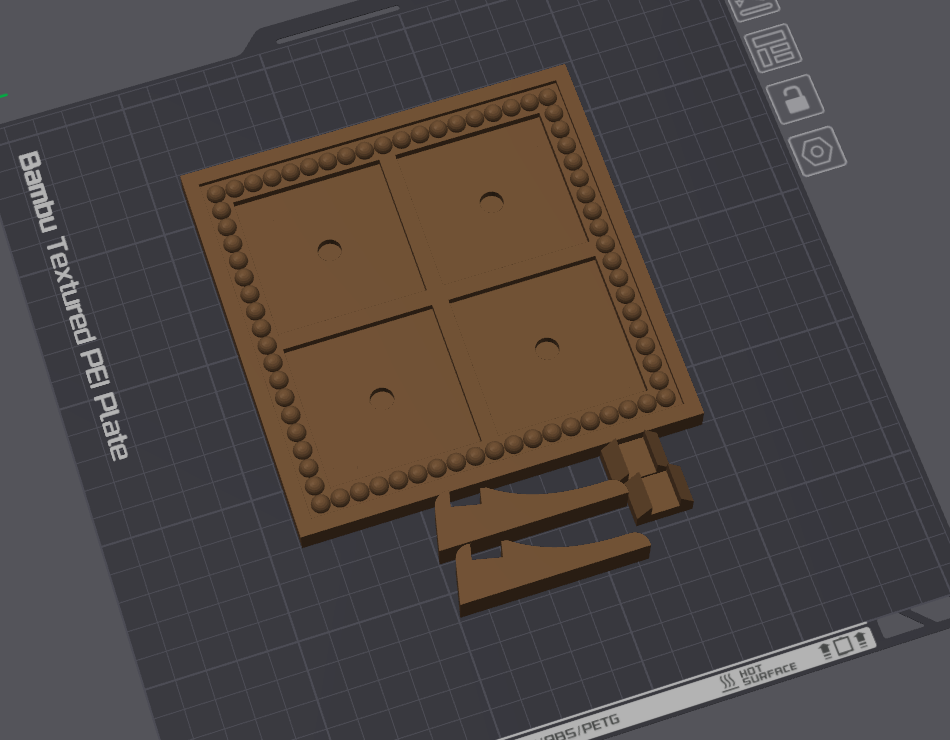Open plate settings via the hexagon icon
The image size is (950, 740).
[818, 150]
